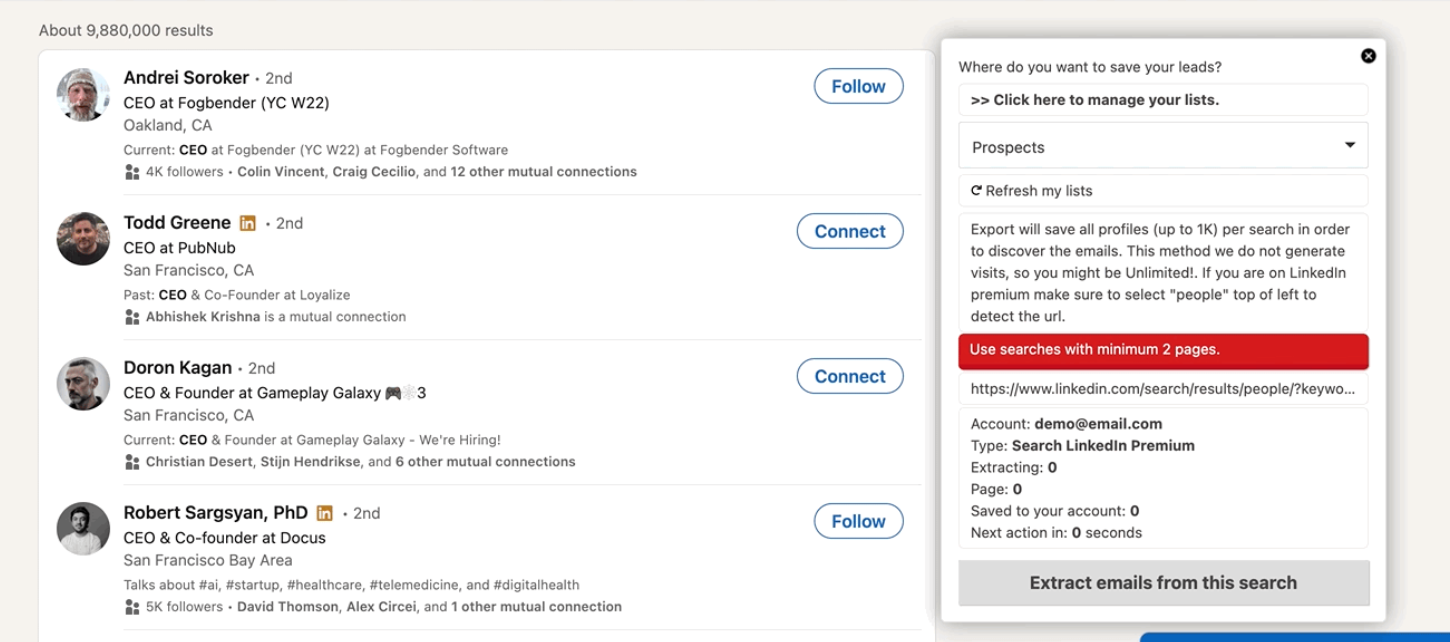The image size is (1450, 642).
Task: Click 'CEO at PubNub' headline
Action: tap(179, 248)
